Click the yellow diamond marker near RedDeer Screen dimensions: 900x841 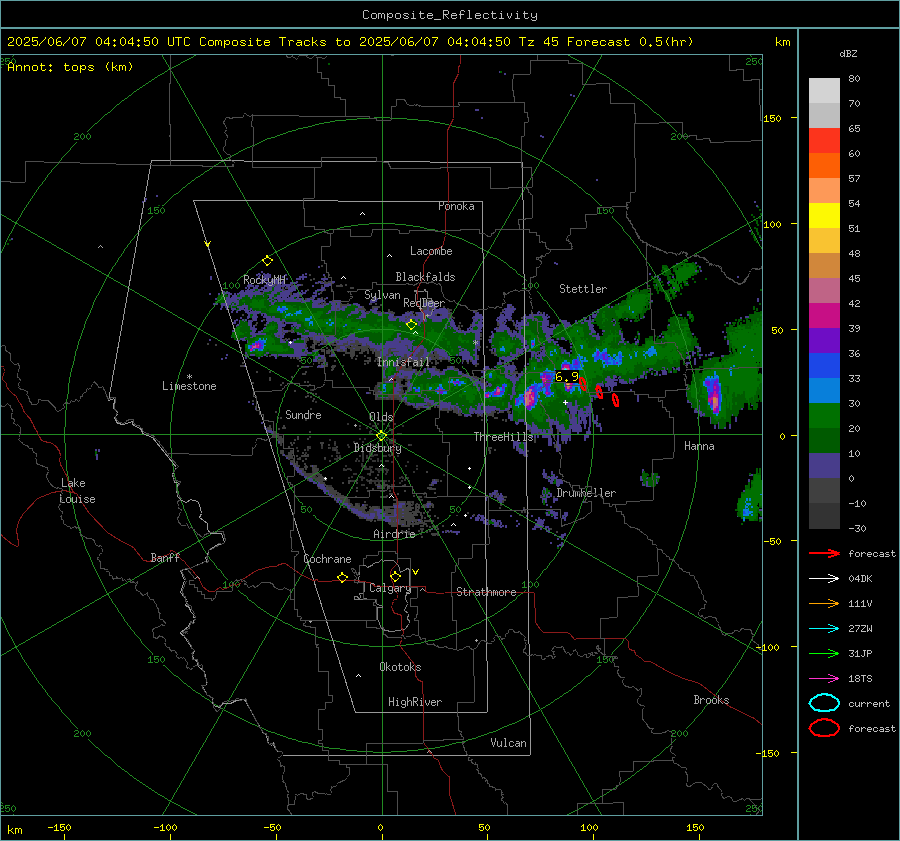click(412, 325)
